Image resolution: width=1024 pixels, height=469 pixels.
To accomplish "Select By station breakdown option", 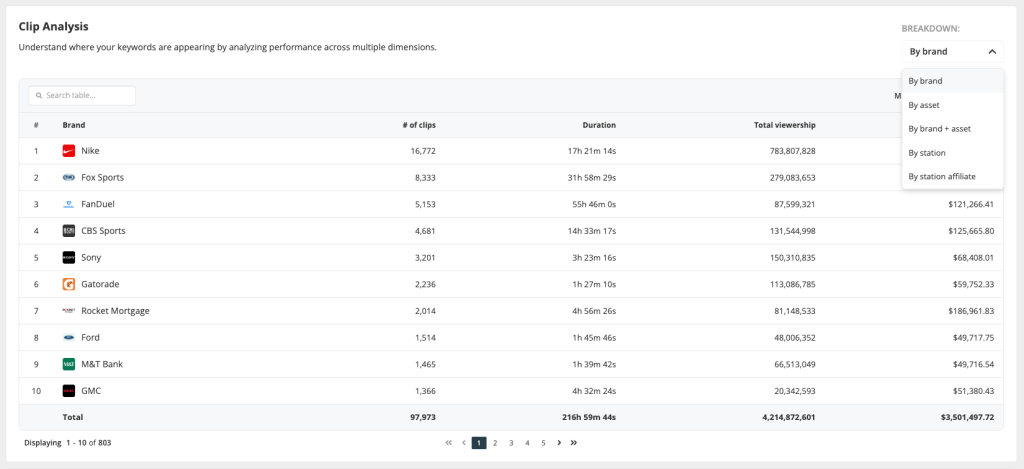I will [x=952, y=153].
